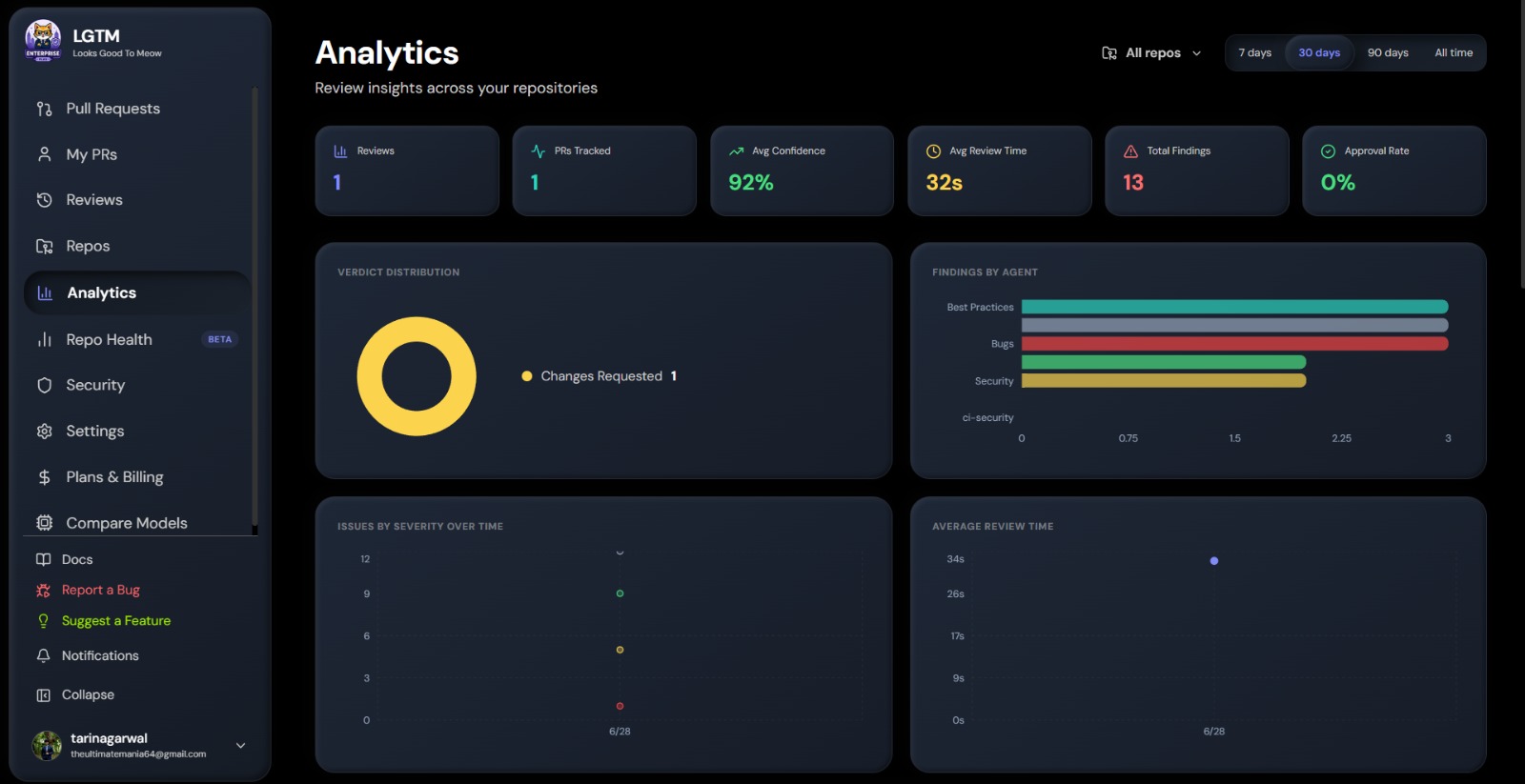Switch time range to 90 days
This screenshot has width=1525, height=784.
1388,53
